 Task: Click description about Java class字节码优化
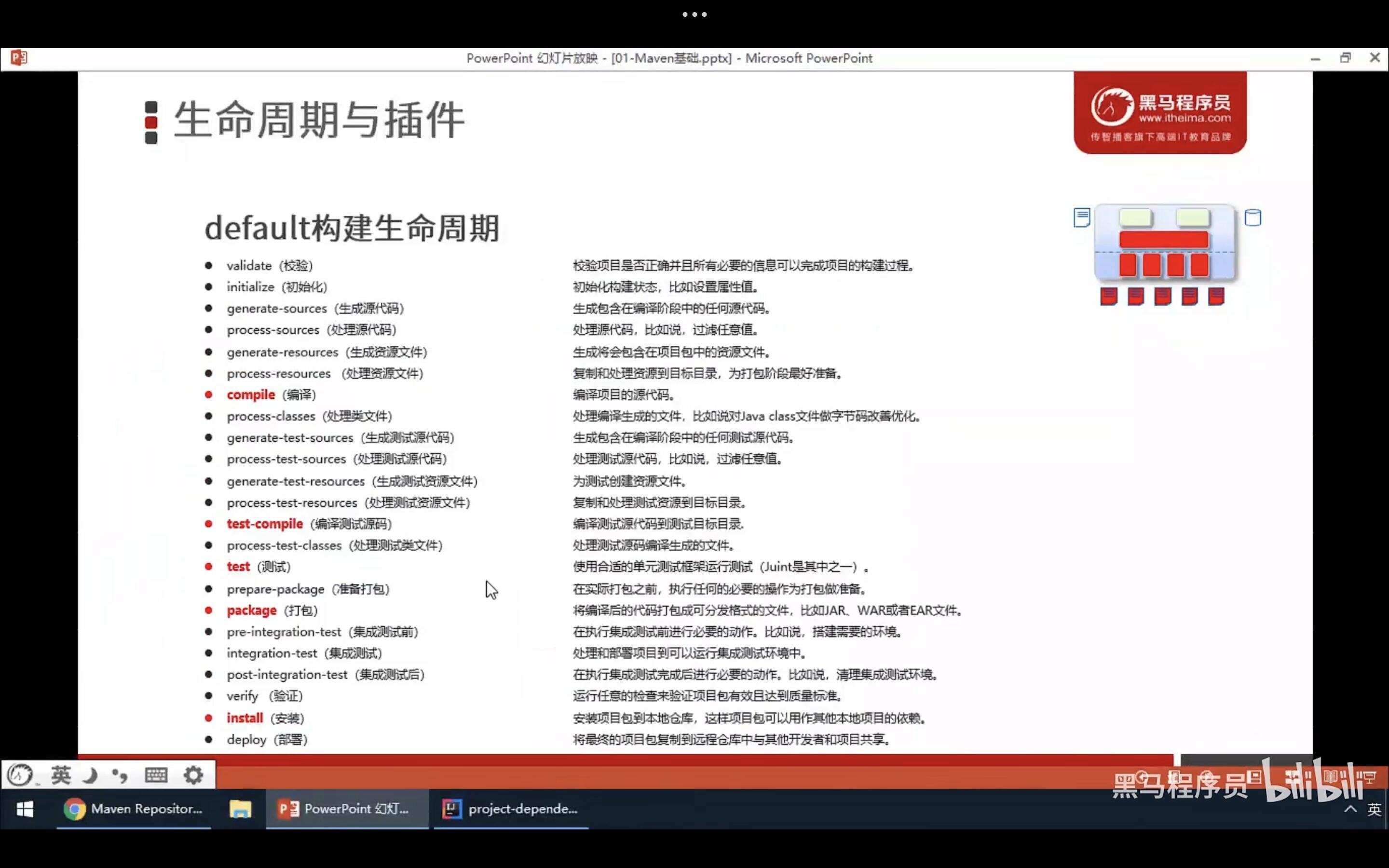point(747,416)
